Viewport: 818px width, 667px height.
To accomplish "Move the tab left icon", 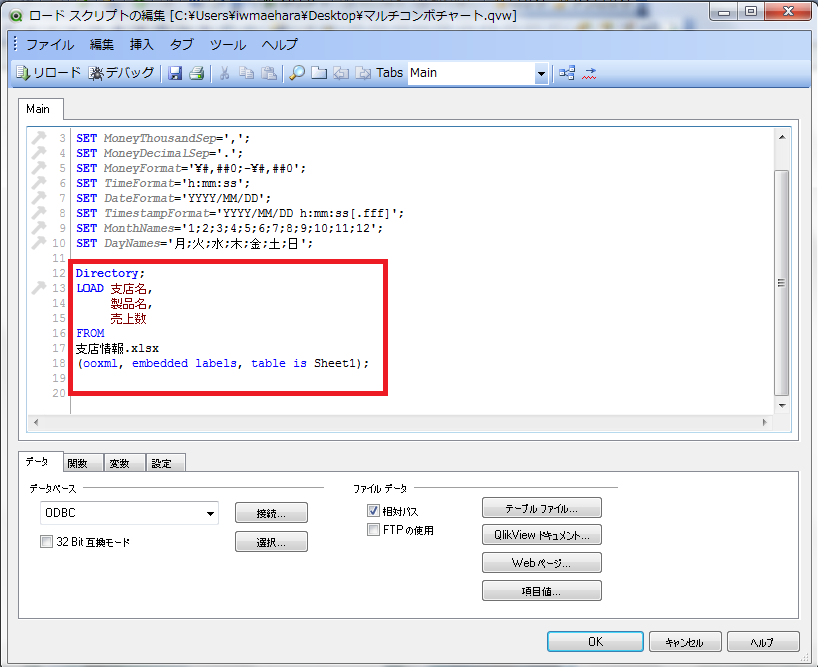I will click(x=341, y=73).
